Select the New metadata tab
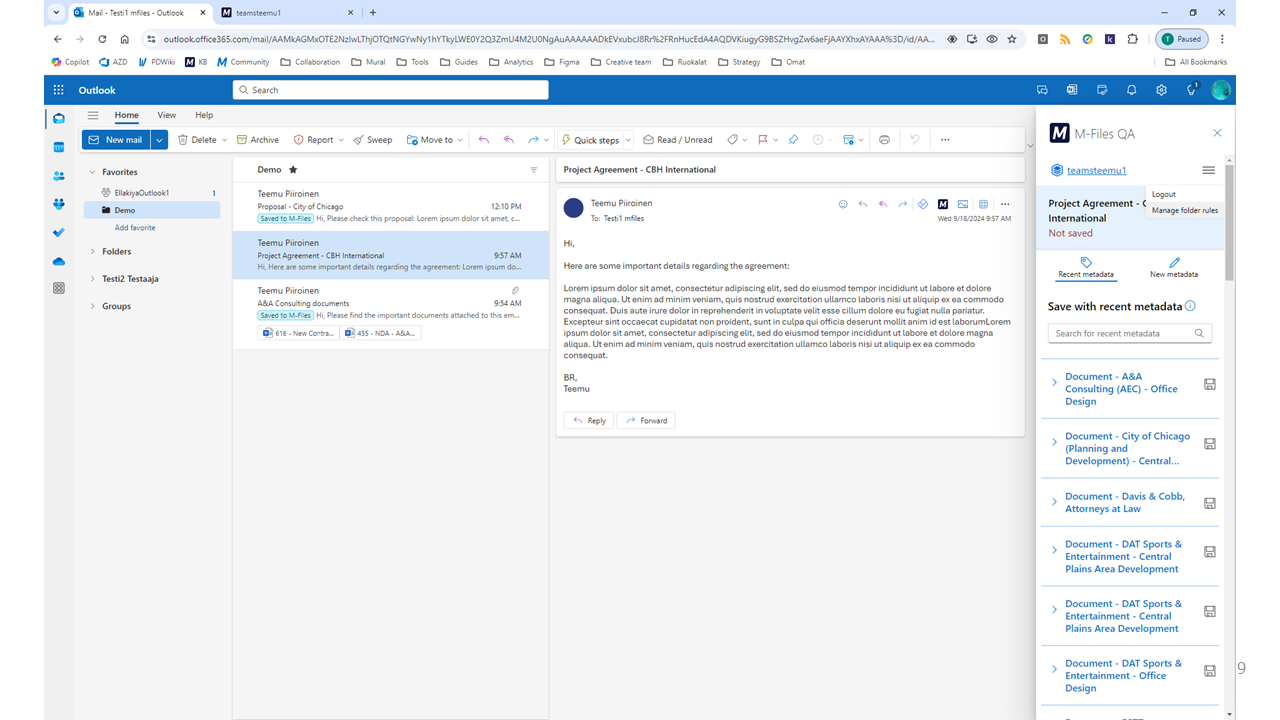 [1174, 267]
